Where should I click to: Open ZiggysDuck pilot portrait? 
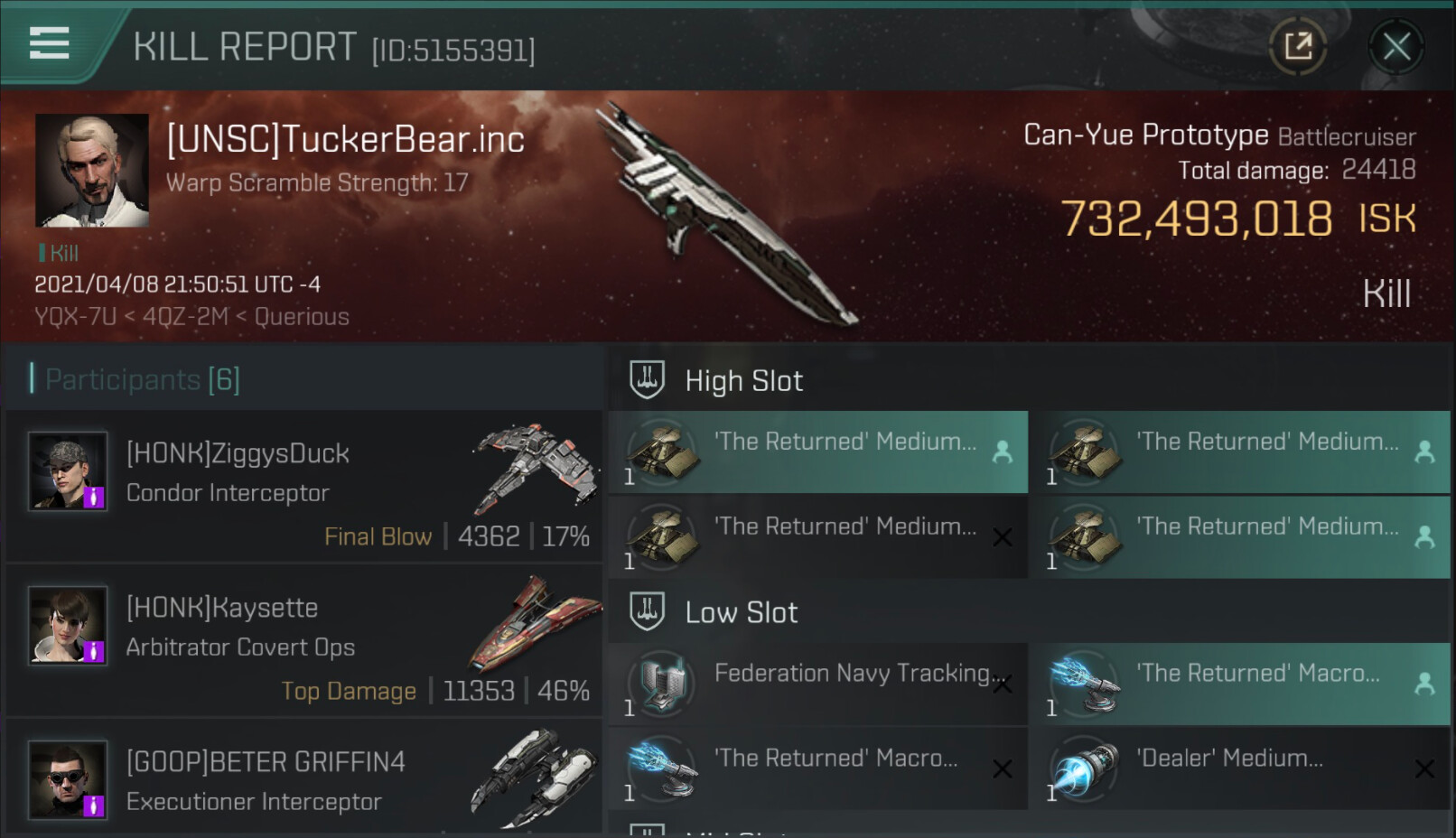point(68,471)
